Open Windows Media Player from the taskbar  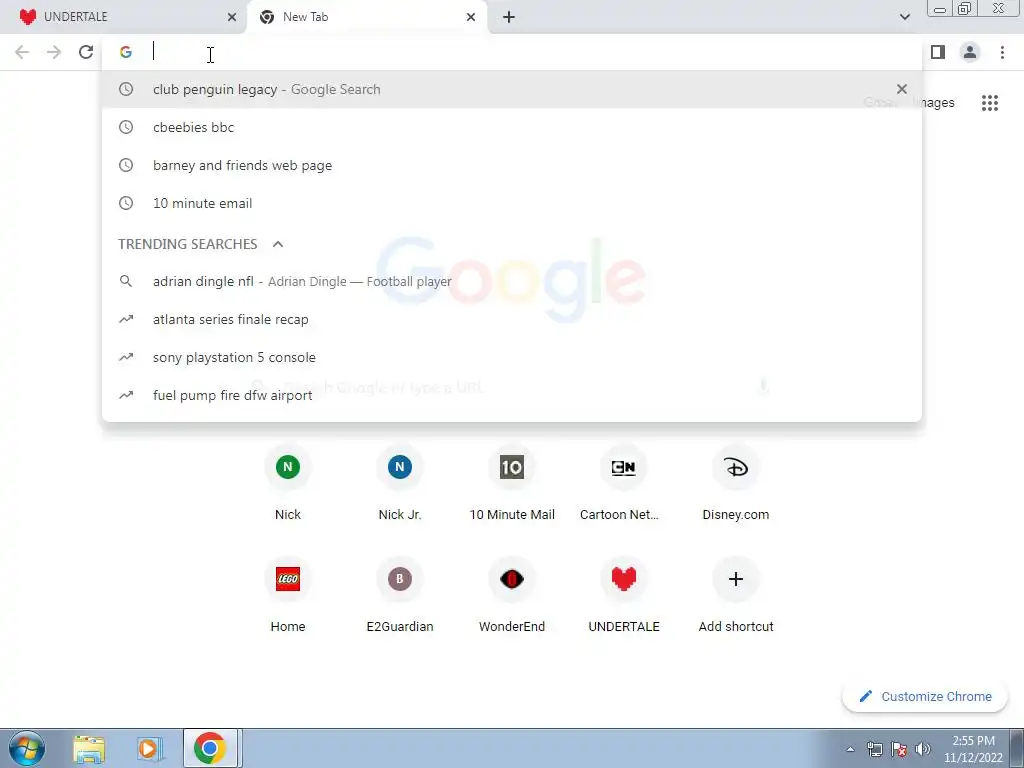150,748
